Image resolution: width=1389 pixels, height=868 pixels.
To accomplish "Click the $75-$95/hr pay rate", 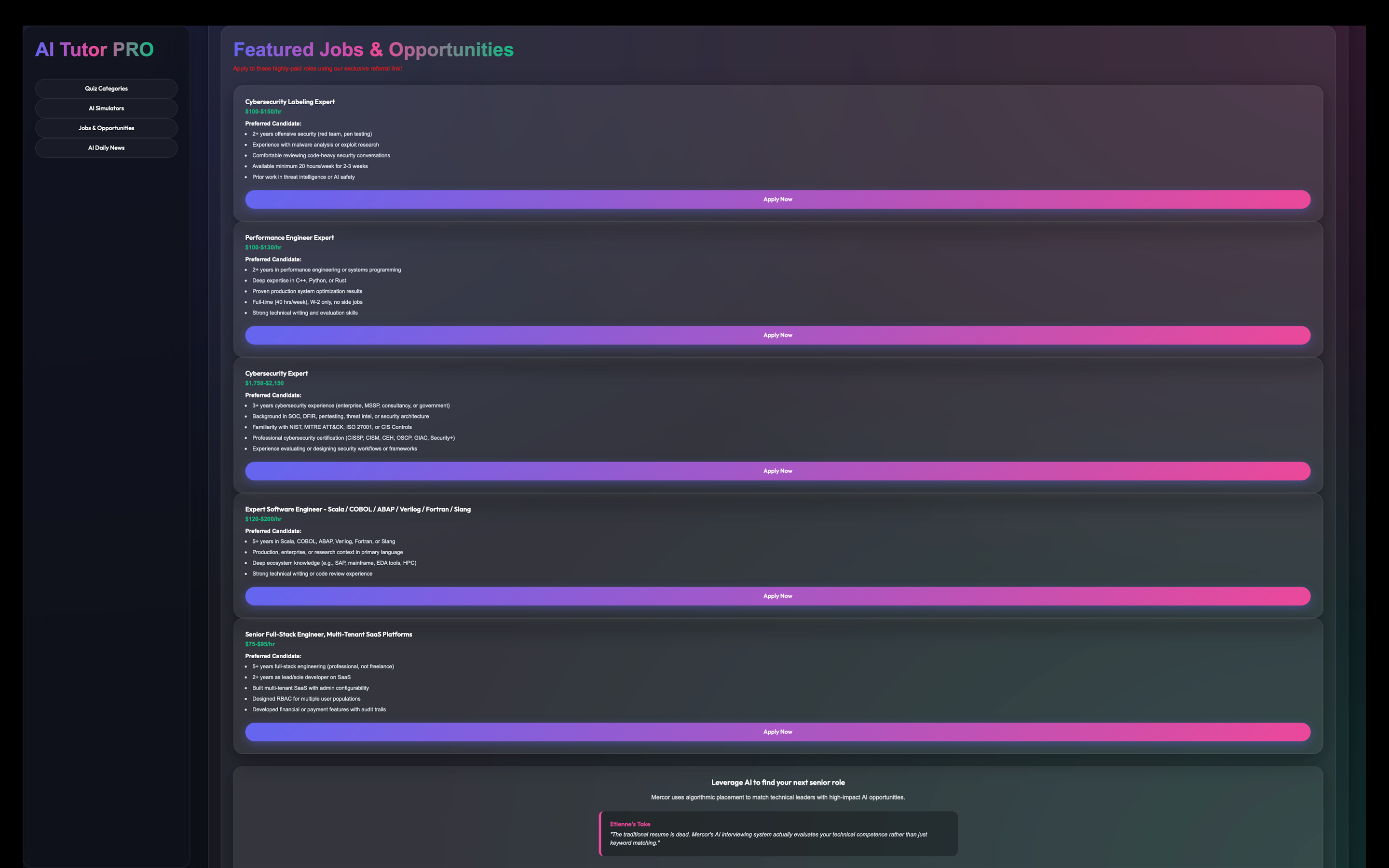I will tap(260, 644).
